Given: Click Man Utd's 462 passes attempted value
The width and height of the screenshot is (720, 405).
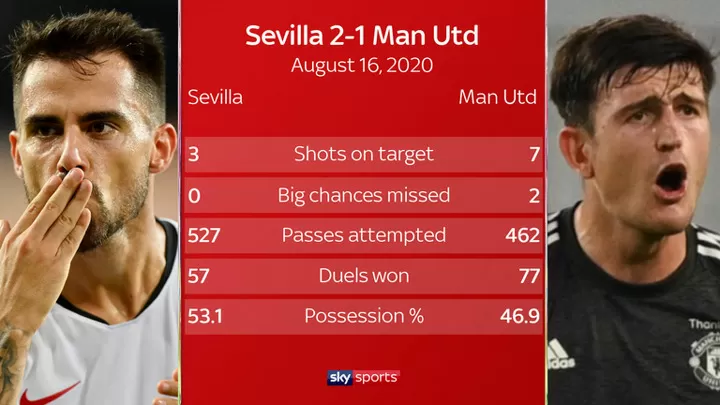Looking at the screenshot, I should (x=520, y=236).
